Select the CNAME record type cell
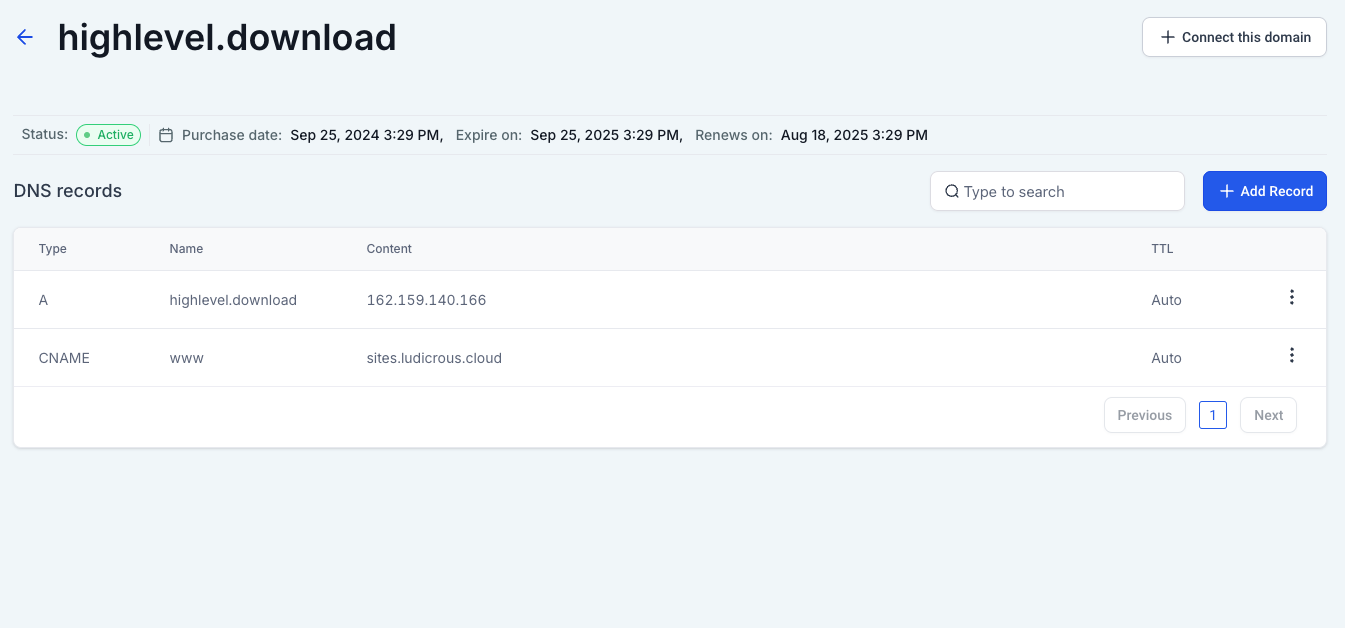Image resolution: width=1345 pixels, height=628 pixels. coord(64,358)
